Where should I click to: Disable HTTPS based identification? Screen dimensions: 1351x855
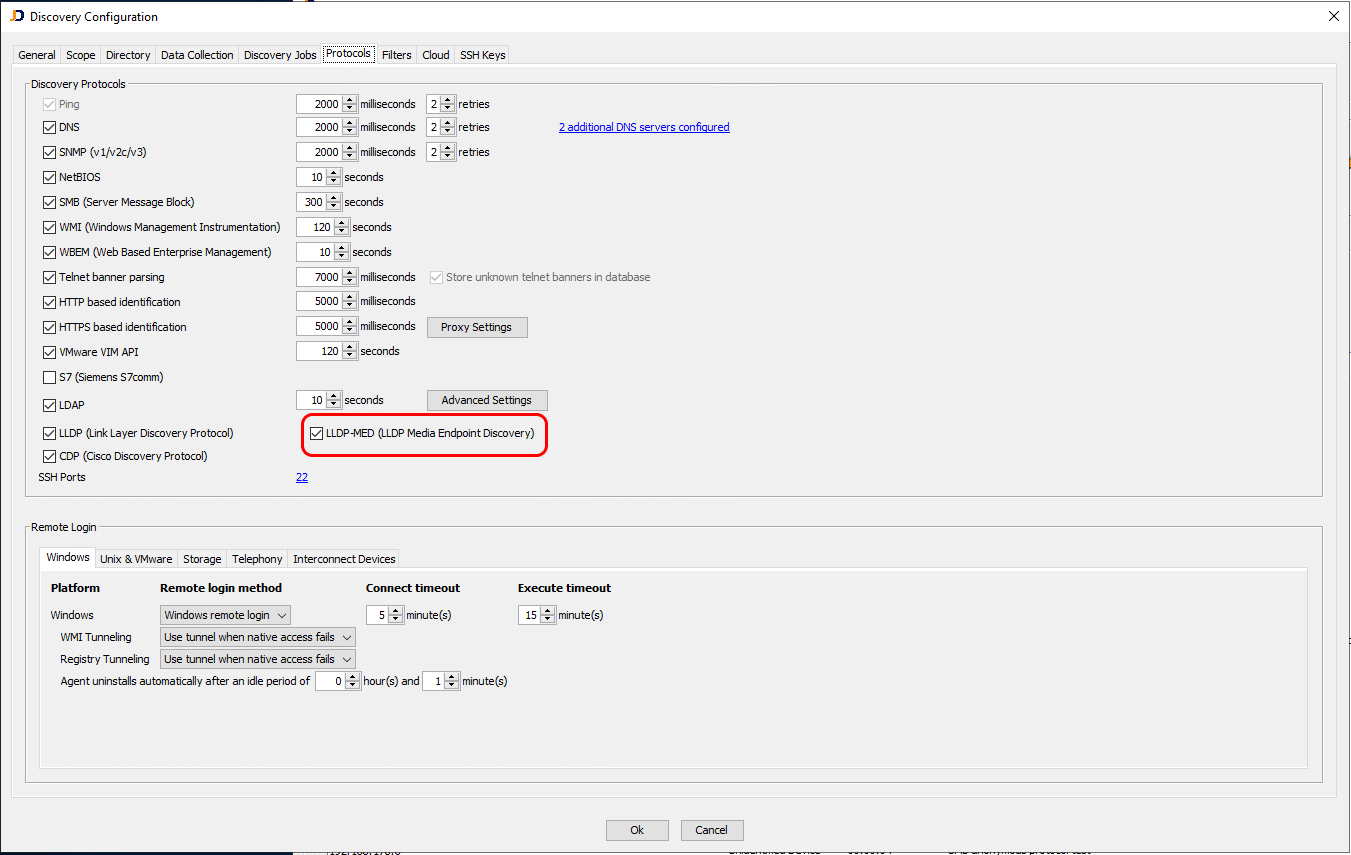48,327
